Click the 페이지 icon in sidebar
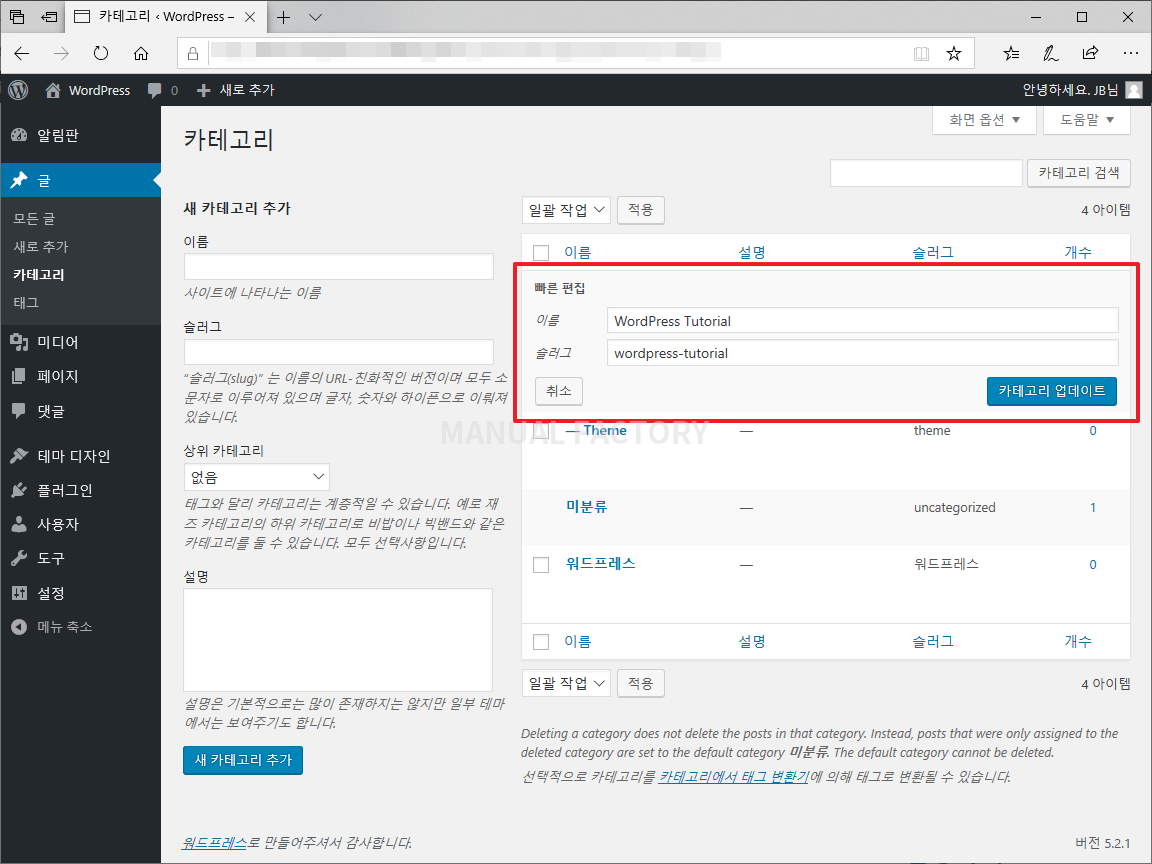This screenshot has height=864, width=1152. coord(19,376)
